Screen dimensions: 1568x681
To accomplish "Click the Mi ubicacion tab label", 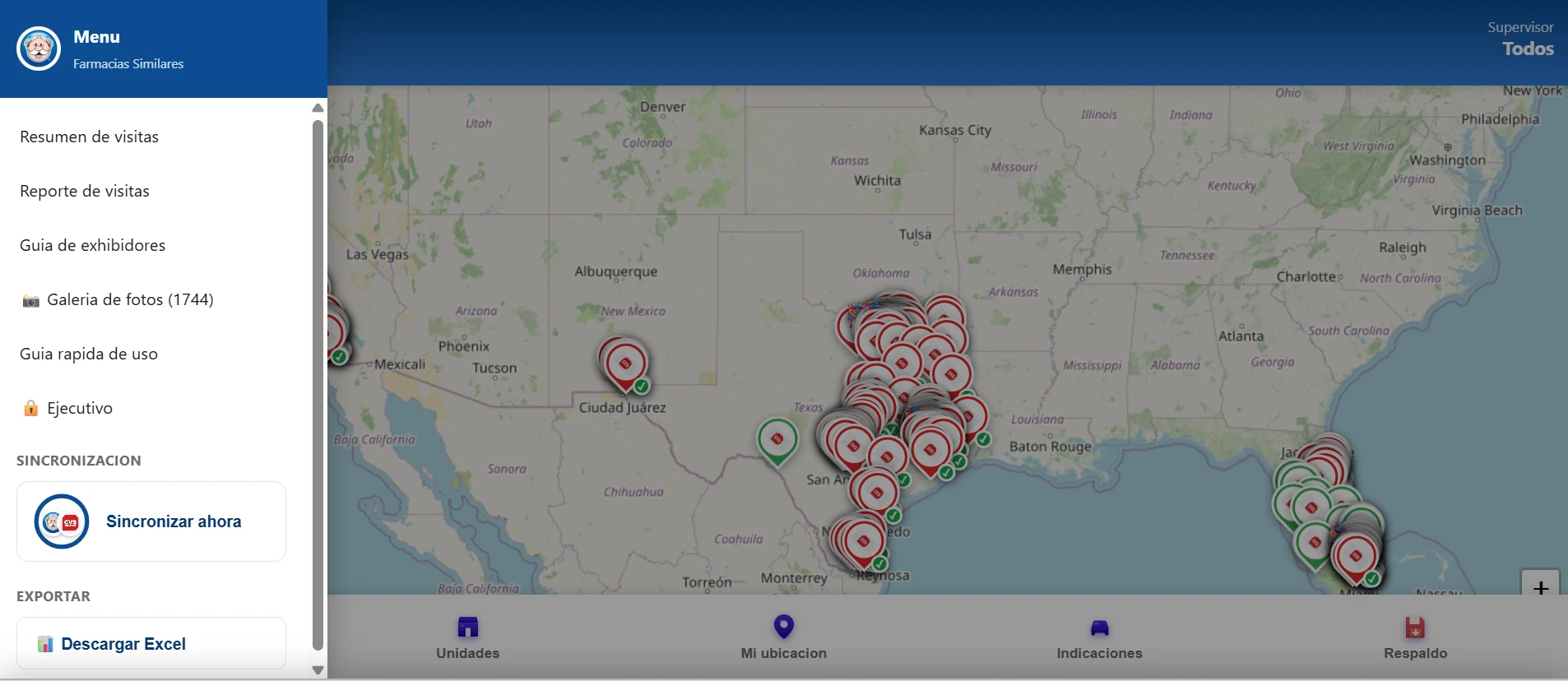I will (x=784, y=653).
